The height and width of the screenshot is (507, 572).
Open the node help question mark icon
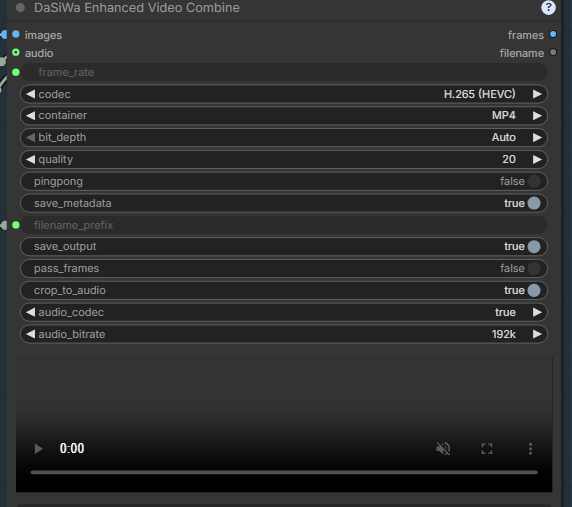(x=548, y=8)
